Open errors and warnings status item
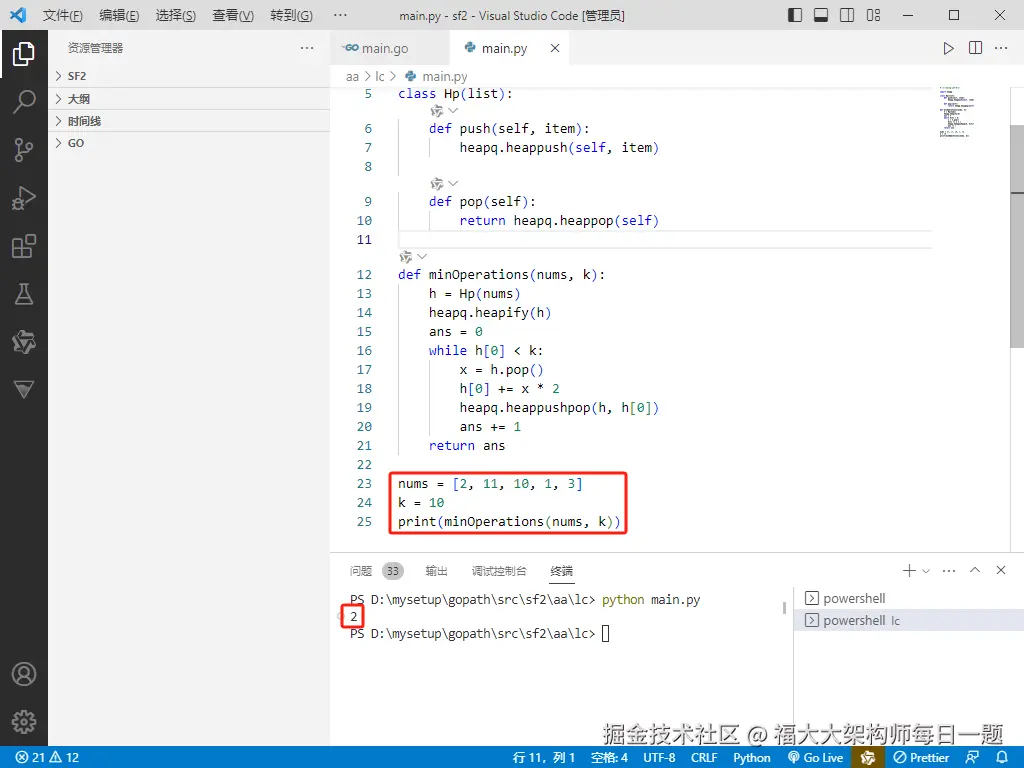This screenshot has width=1024, height=768. coord(48,758)
